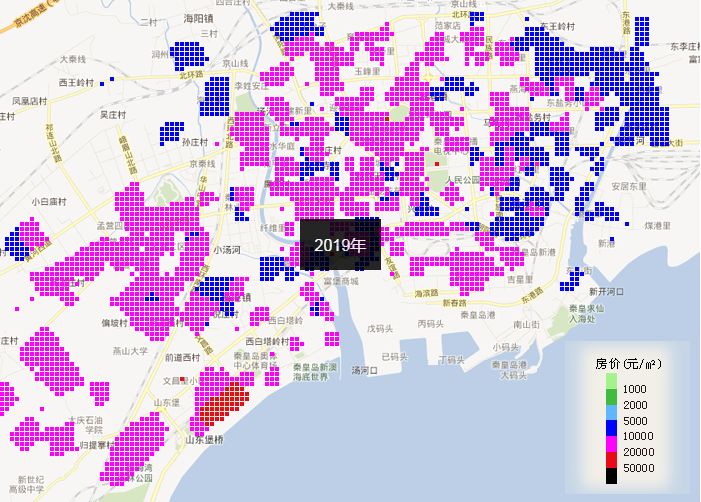The image size is (701, 502).
Task: Click the 偏坡村 map label
Action: (x=114, y=323)
